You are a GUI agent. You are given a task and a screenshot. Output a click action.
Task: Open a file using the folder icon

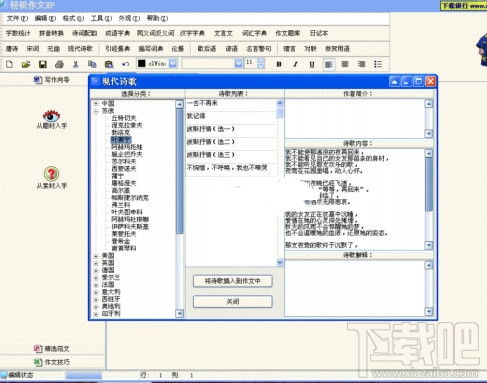[x=26, y=64]
